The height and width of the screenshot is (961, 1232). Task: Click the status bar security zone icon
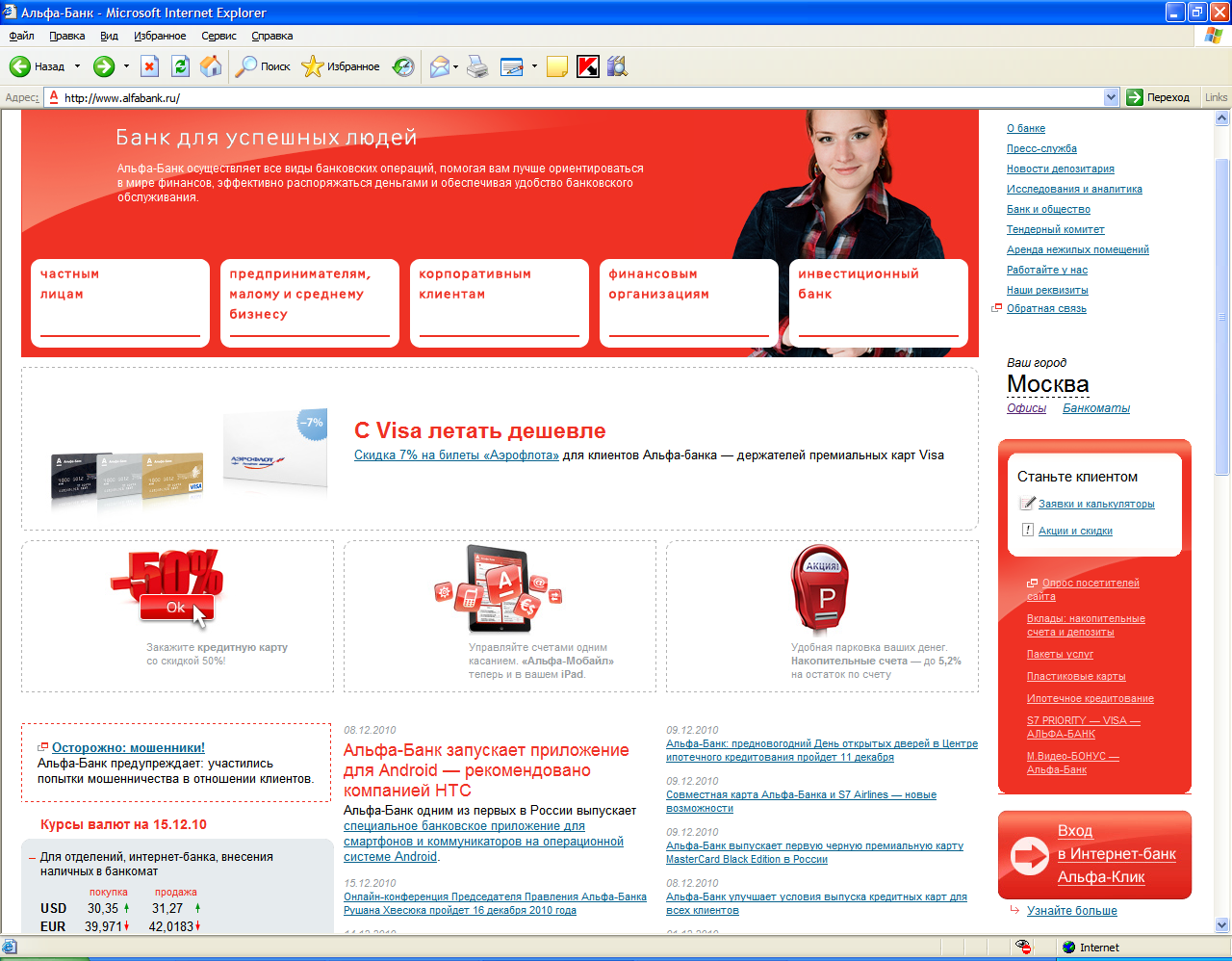1023,948
